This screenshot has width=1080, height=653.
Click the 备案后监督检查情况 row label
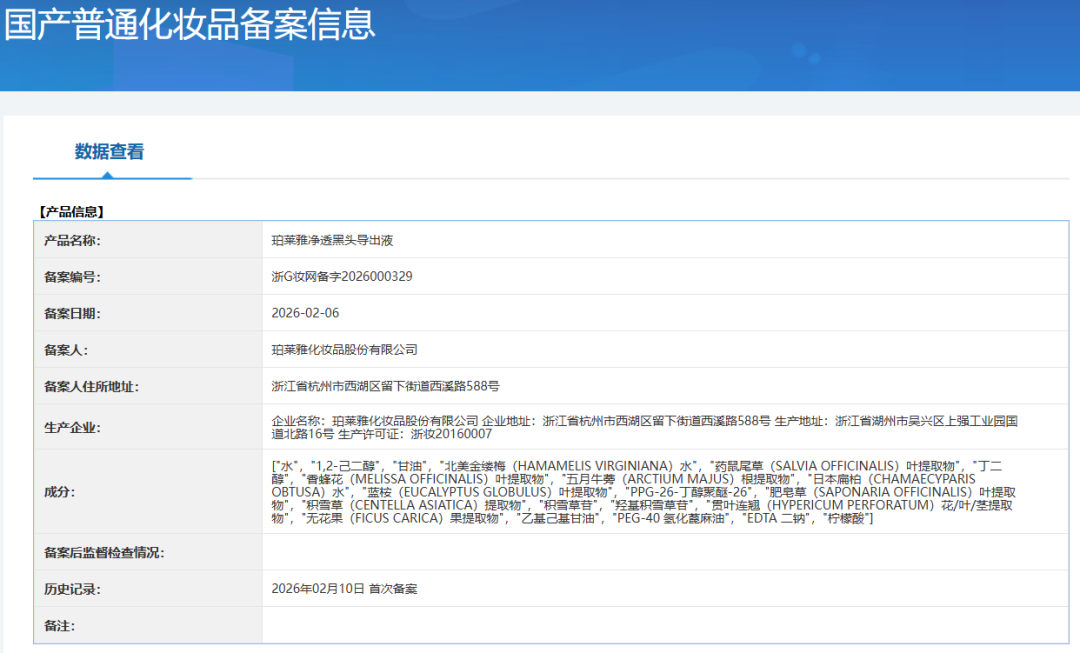(x=104, y=554)
